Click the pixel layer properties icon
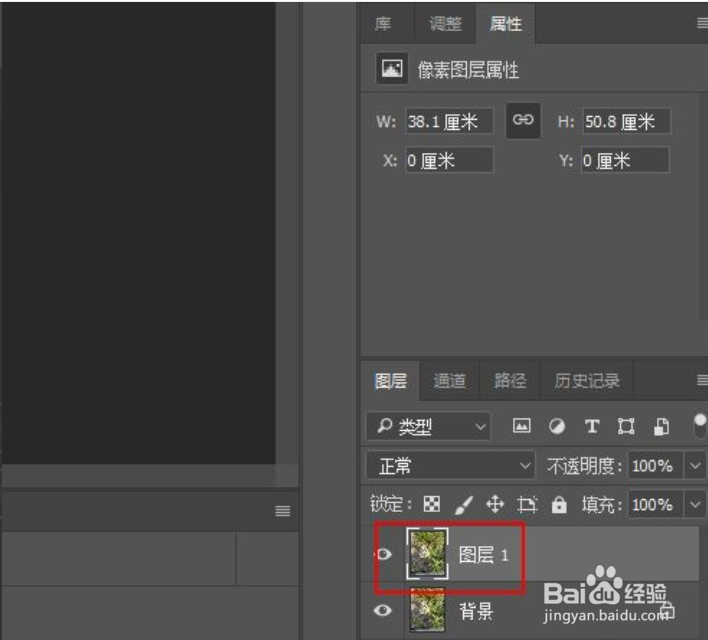The height and width of the screenshot is (640, 708). 392,69
